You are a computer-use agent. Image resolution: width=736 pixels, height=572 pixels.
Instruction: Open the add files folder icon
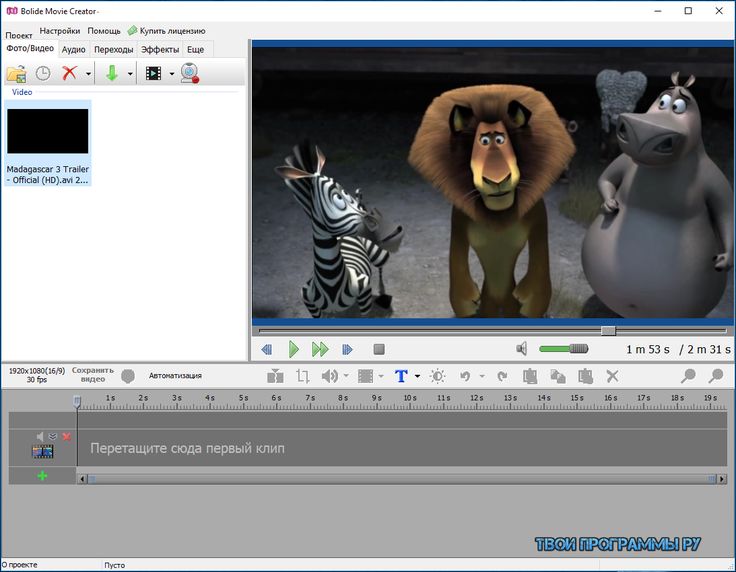click(16, 74)
